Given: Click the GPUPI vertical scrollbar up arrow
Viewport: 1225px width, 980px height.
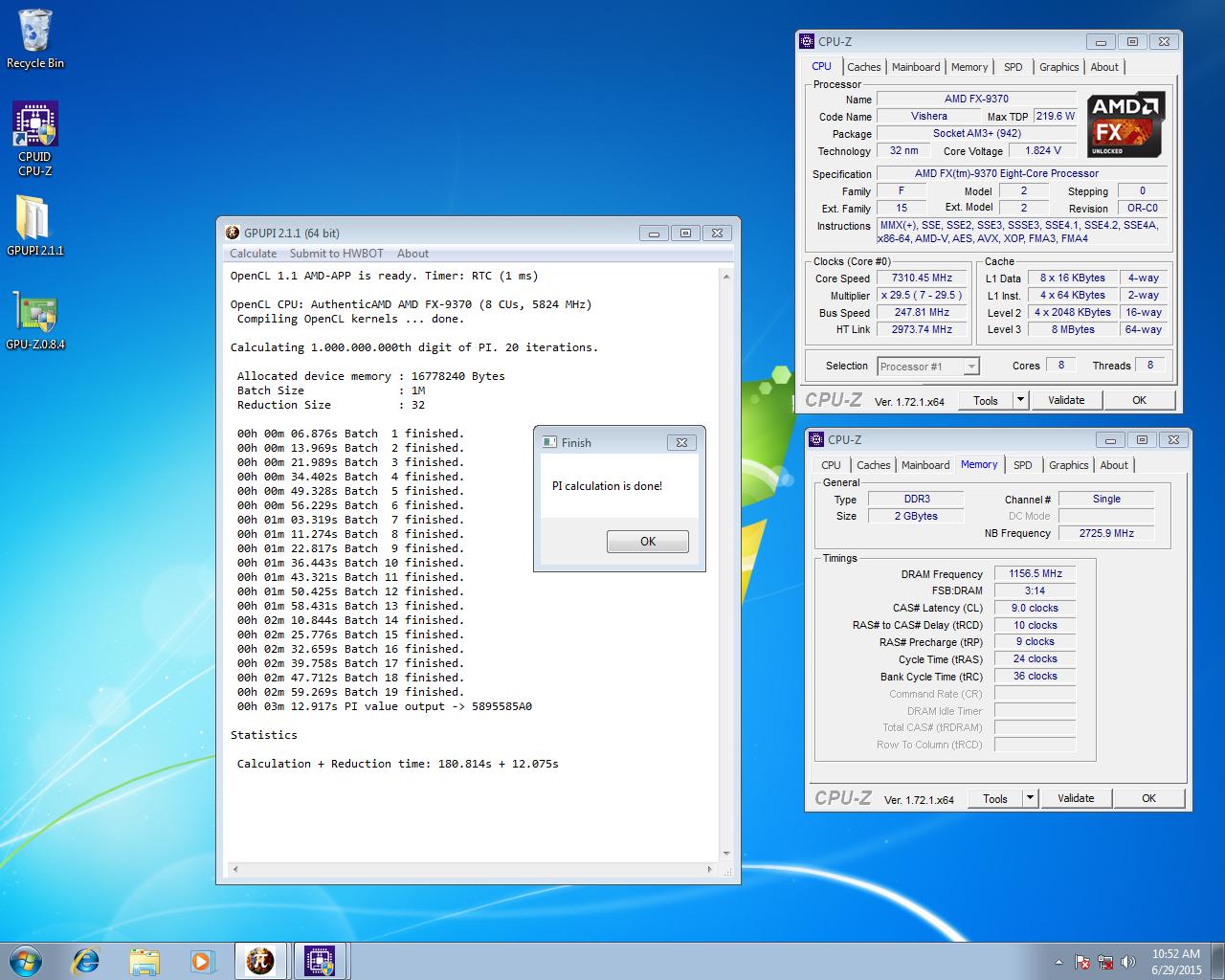Looking at the screenshot, I should [726, 277].
